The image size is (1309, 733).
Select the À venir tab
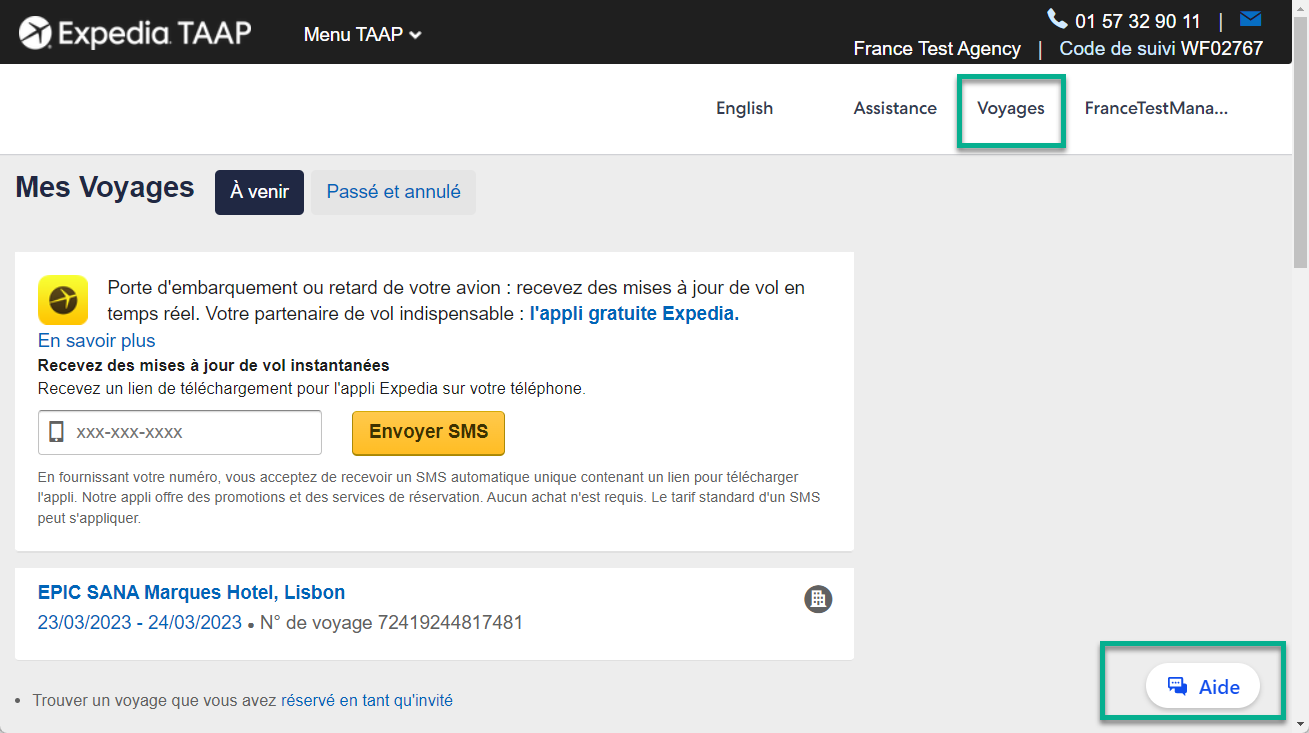pyautogui.click(x=259, y=192)
